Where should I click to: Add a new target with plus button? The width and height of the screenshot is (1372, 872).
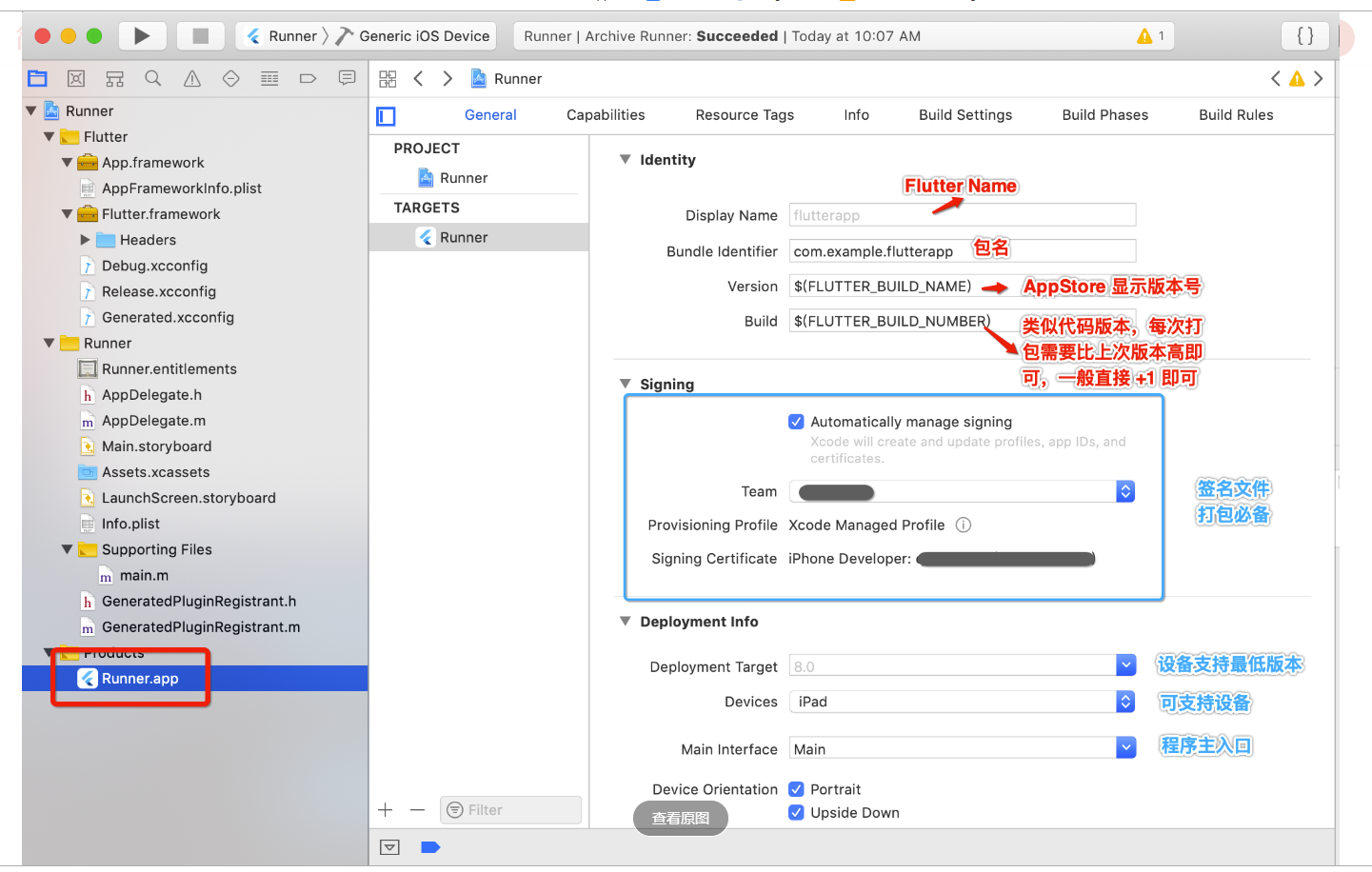click(x=386, y=810)
